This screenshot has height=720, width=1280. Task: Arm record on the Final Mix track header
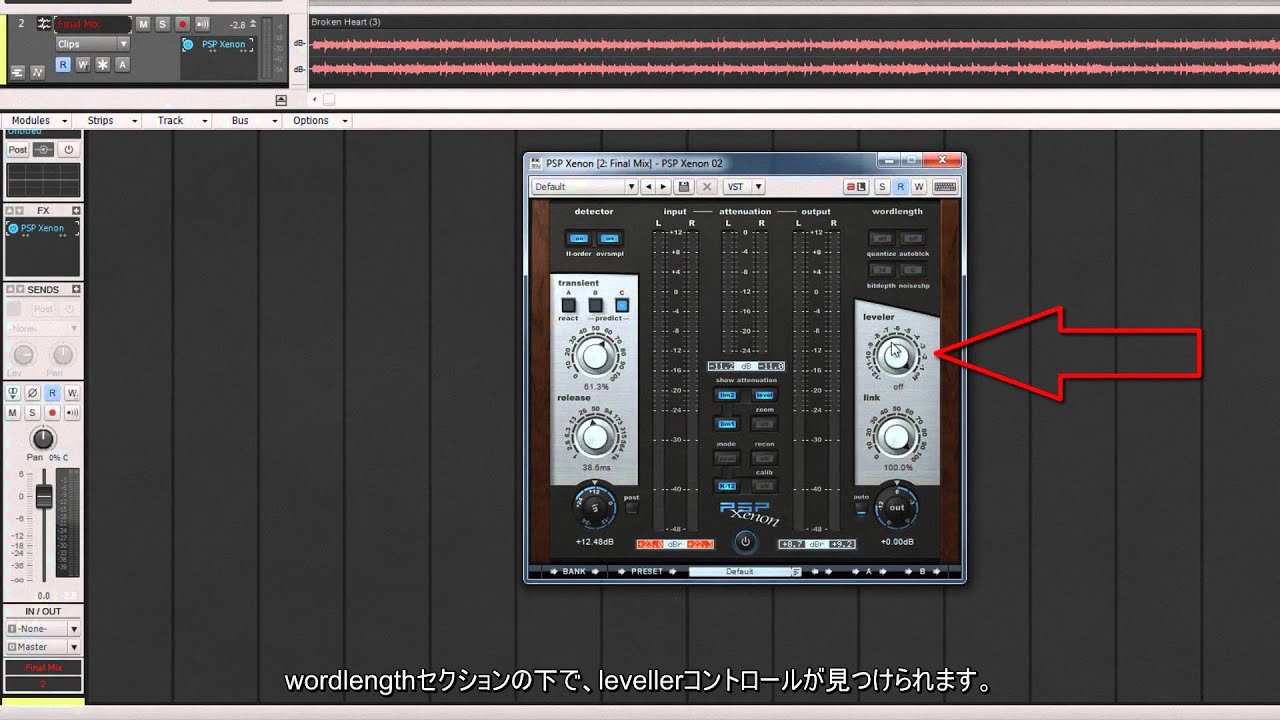tap(182, 24)
